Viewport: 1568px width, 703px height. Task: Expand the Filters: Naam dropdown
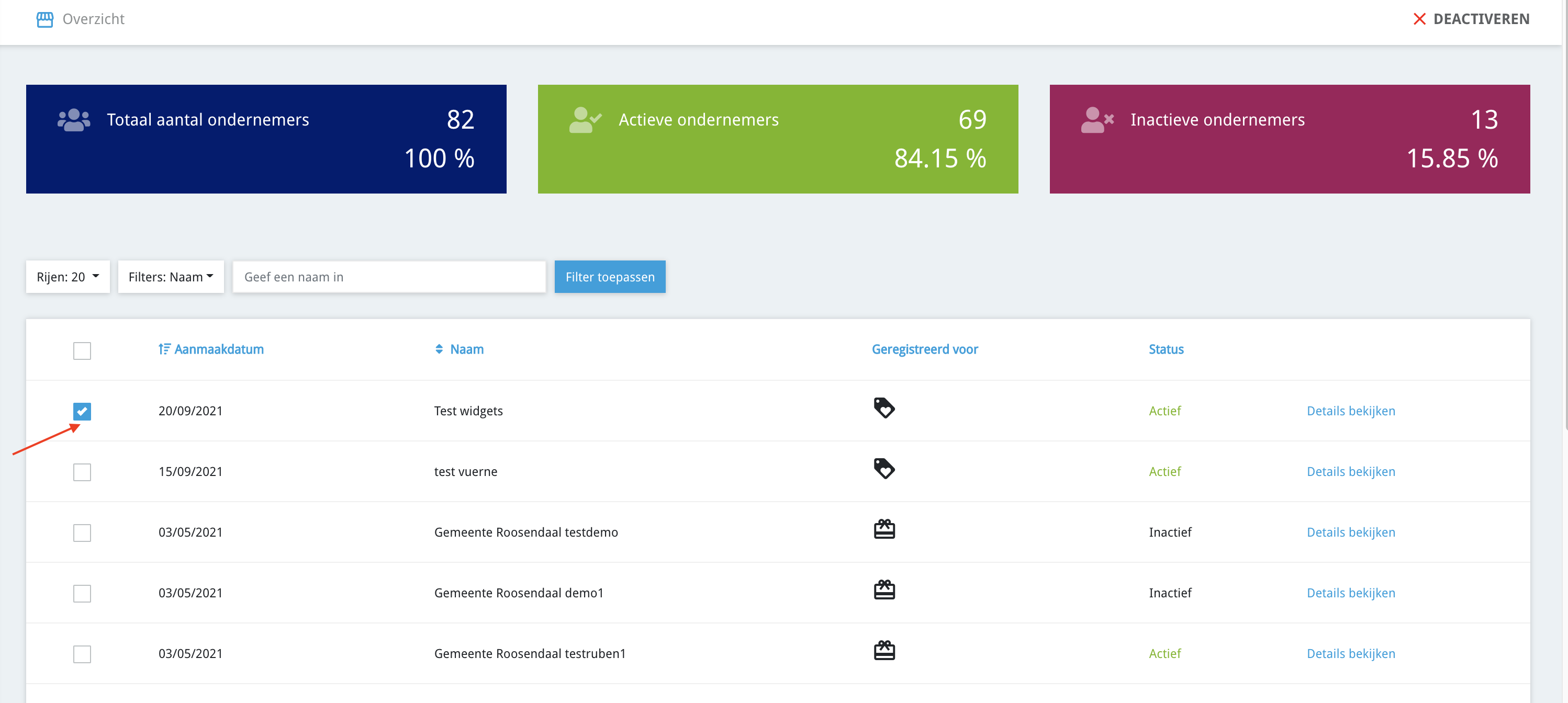click(x=171, y=277)
